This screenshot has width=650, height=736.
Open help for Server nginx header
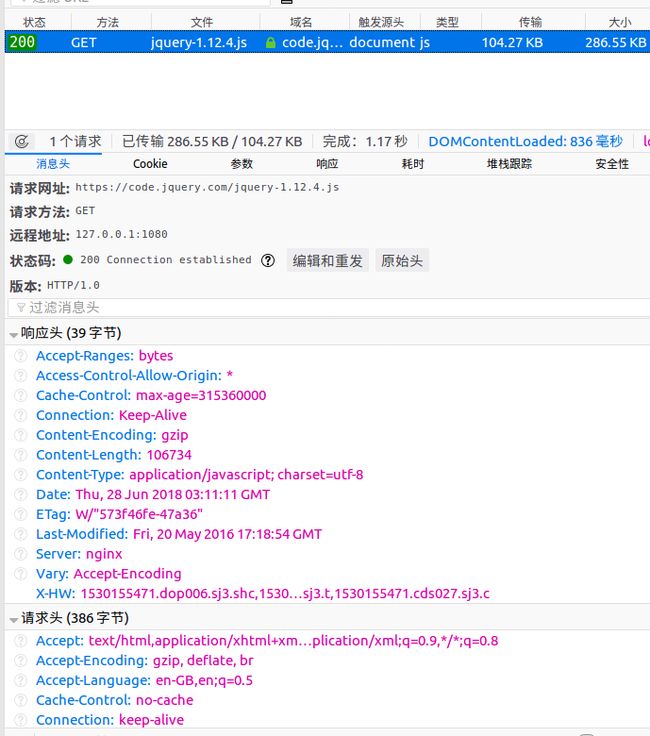click(x=21, y=554)
